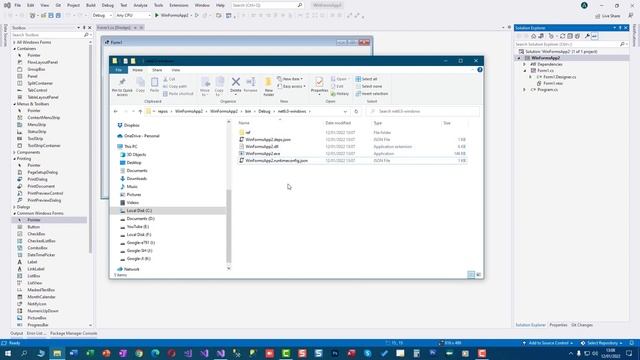This screenshot has height=360, width=640.
Task: Open Windows taskbar search
Action: click(x=24, y=353)
